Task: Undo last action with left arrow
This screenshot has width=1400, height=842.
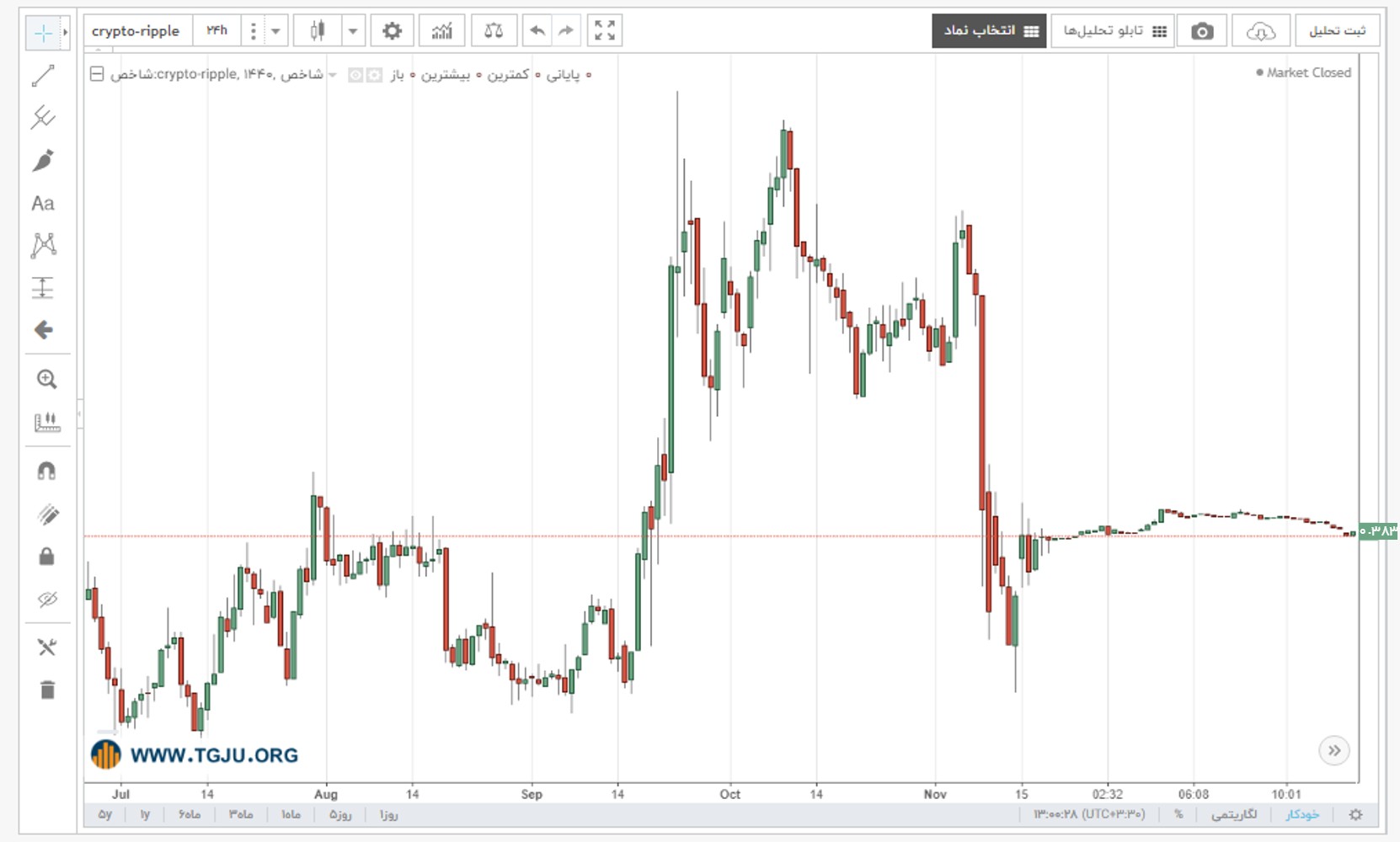Action: (x=537, y=31)
